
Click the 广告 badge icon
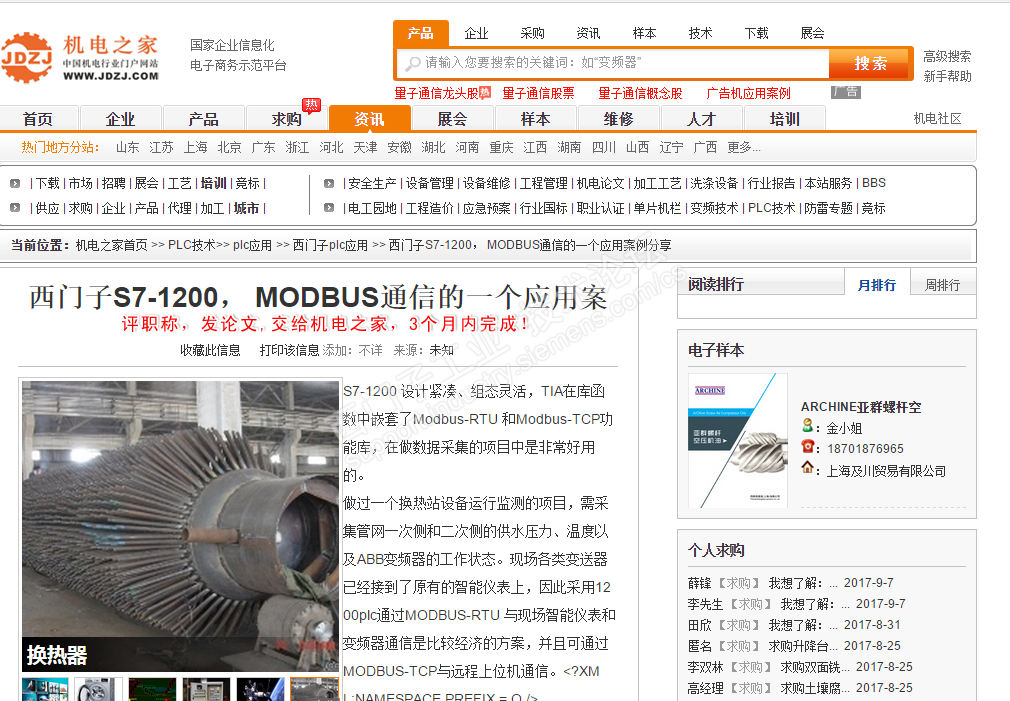pyautogui.click(x=846, y=92)
